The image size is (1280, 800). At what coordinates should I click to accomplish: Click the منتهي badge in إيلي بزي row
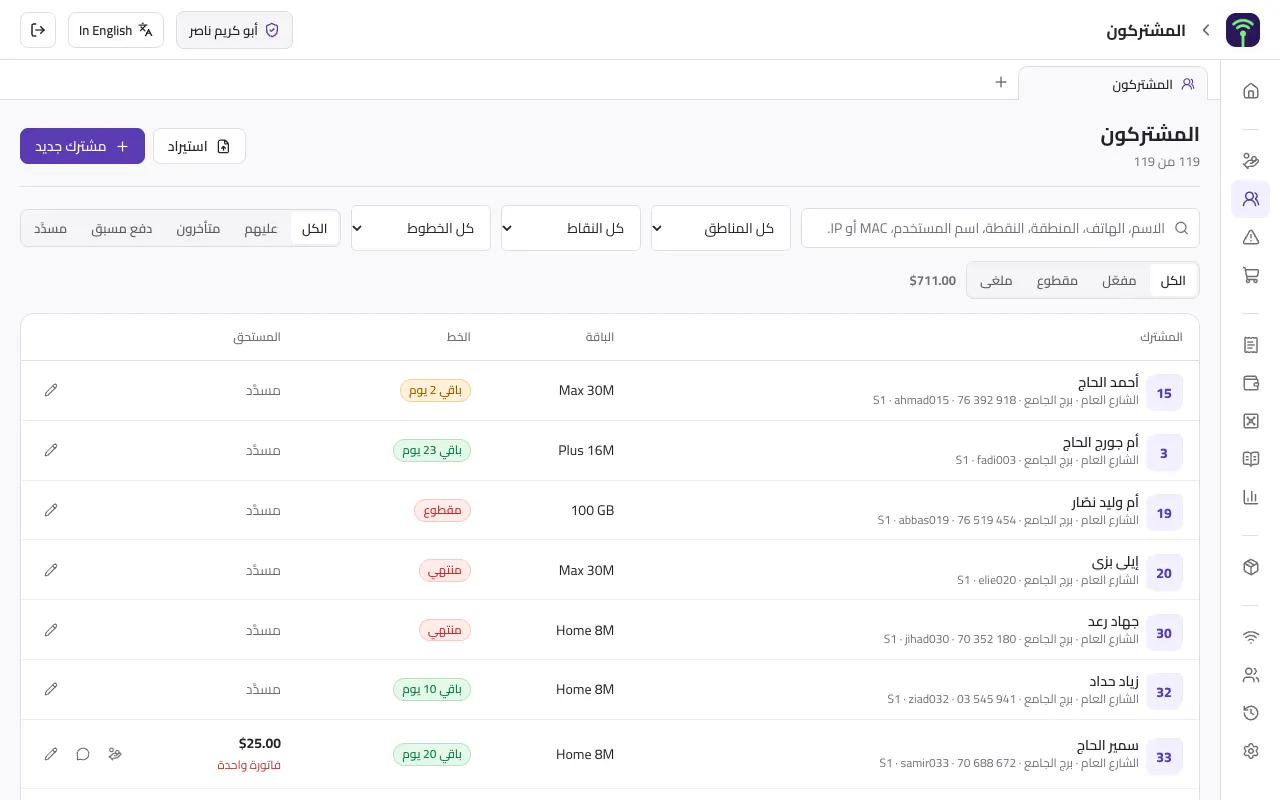click(x=444, y=570)
